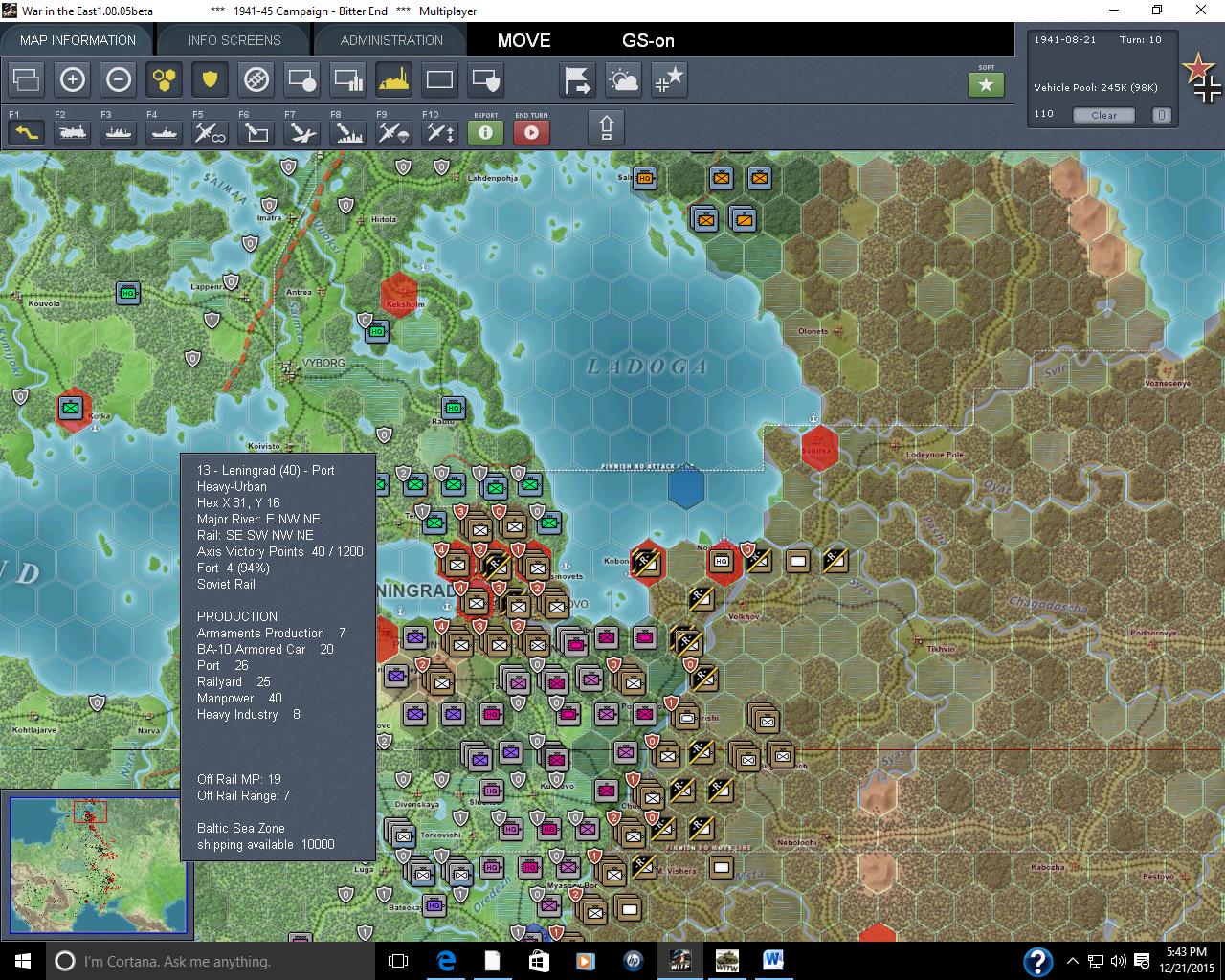Screen dimensions: 1225x980
Task: Select the green unit on red hex near Kotka
Action: click(x=71, y=408)
